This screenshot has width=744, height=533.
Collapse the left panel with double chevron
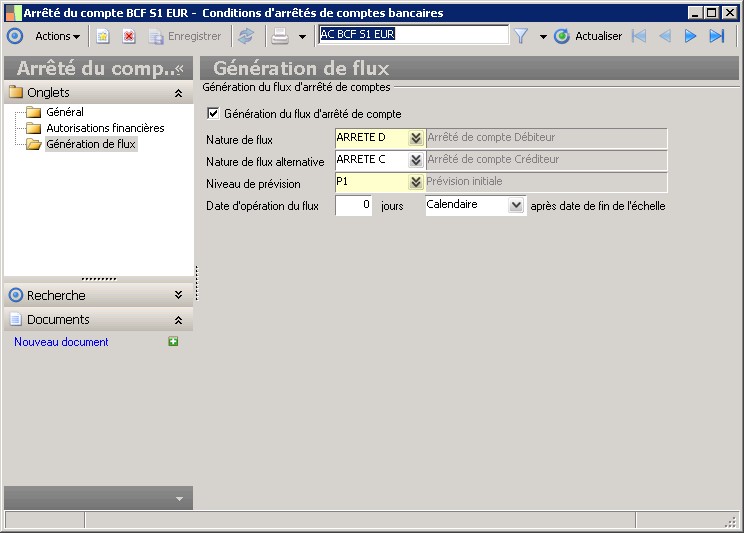pos(179,69)
